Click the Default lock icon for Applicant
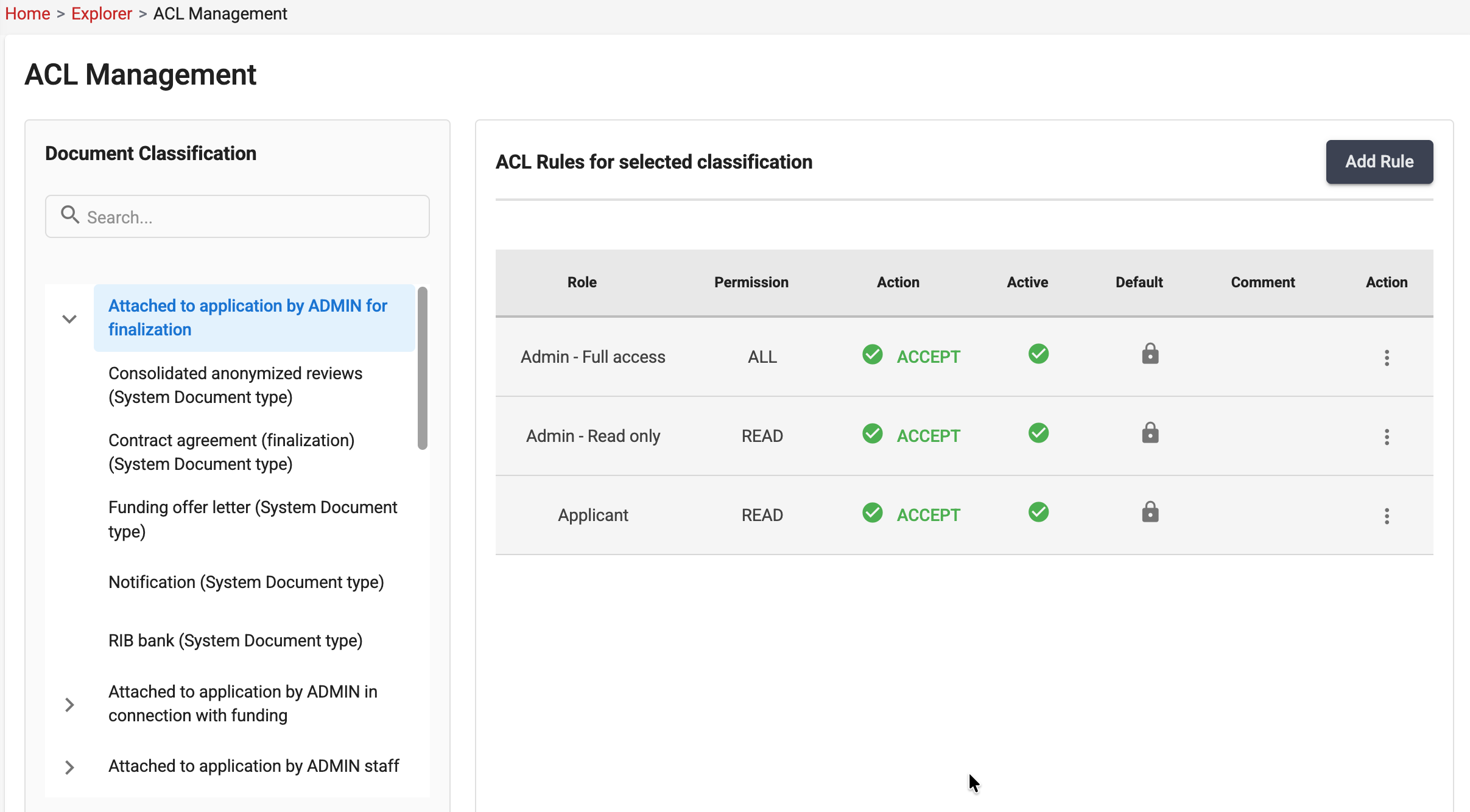Image resolution: width=1470 pixels, height=812 pixels. (x=1150, y=512)
